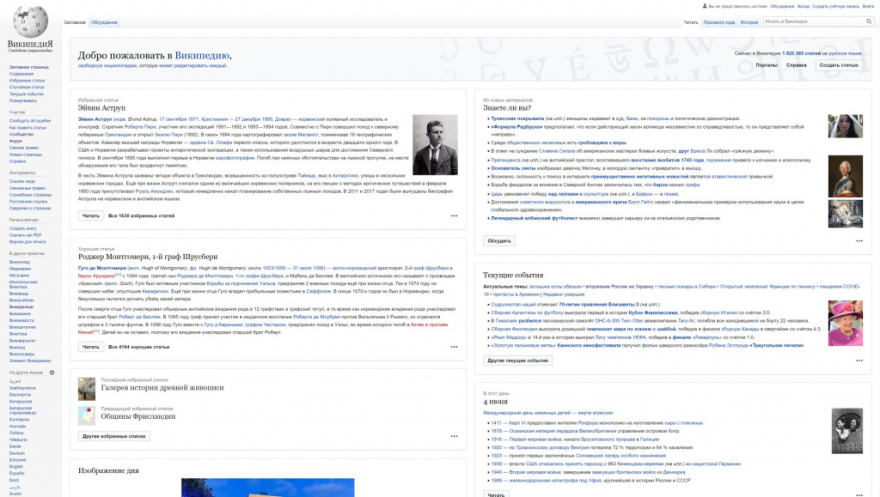Focus the Искать в Википедии search field
Screen dimensions: 880x497
pos(810,21)
